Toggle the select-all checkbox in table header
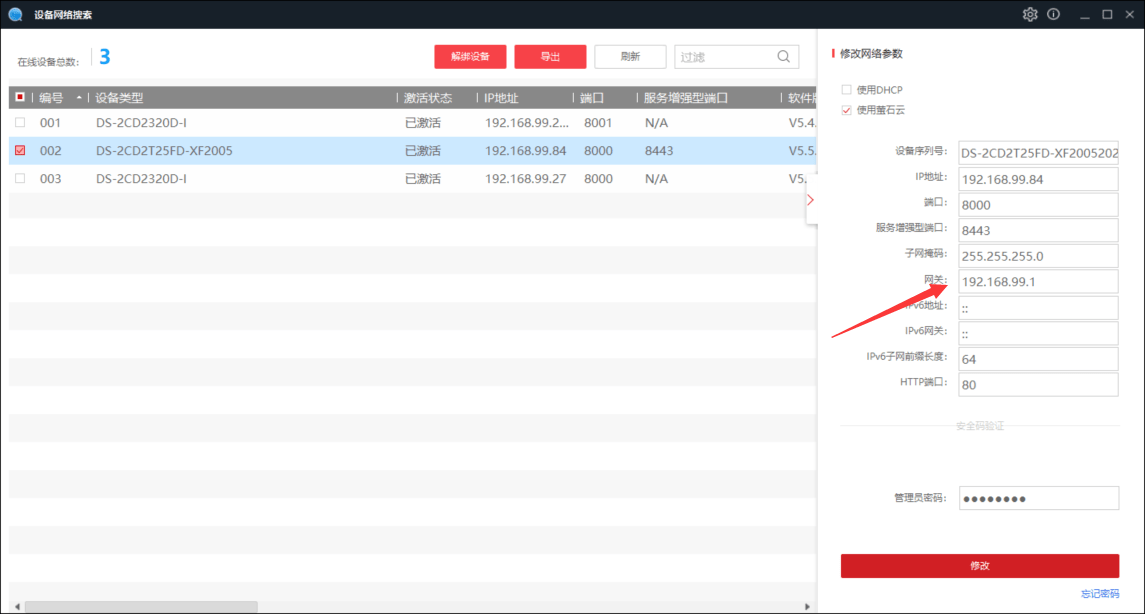1145x614 pixels. pos(20,98)
